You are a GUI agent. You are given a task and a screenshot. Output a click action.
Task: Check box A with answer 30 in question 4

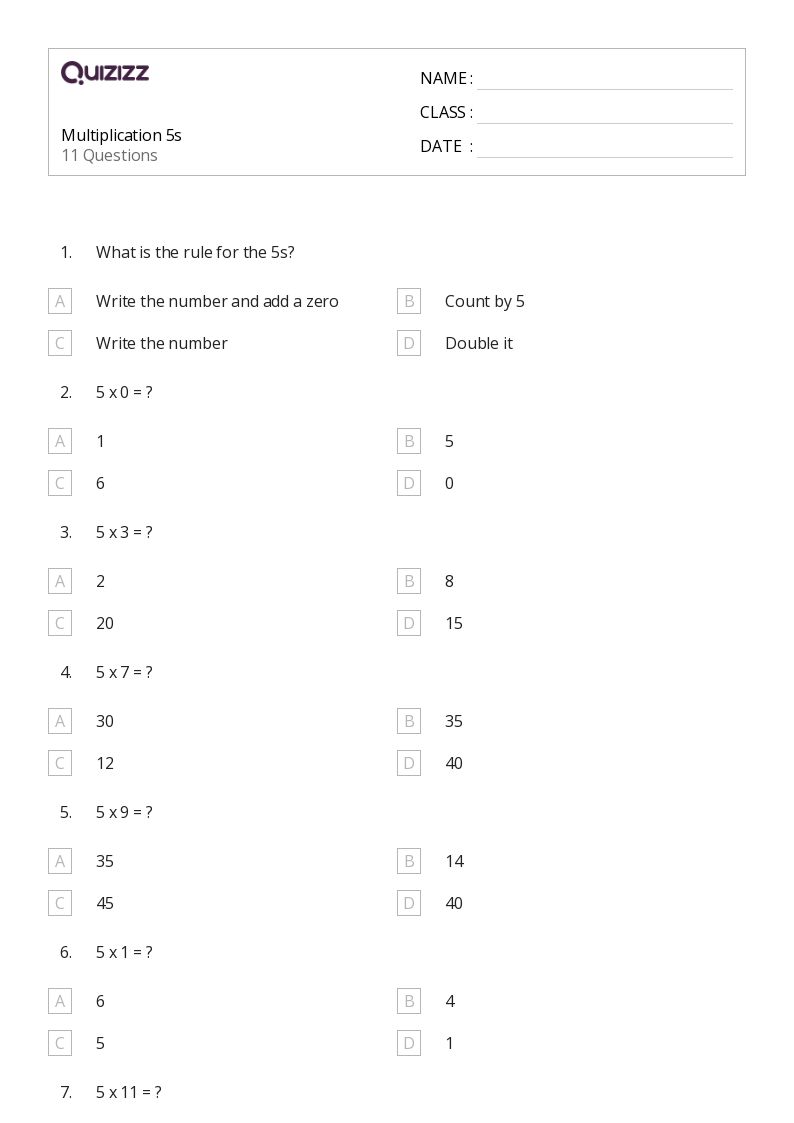click(60, 721)
